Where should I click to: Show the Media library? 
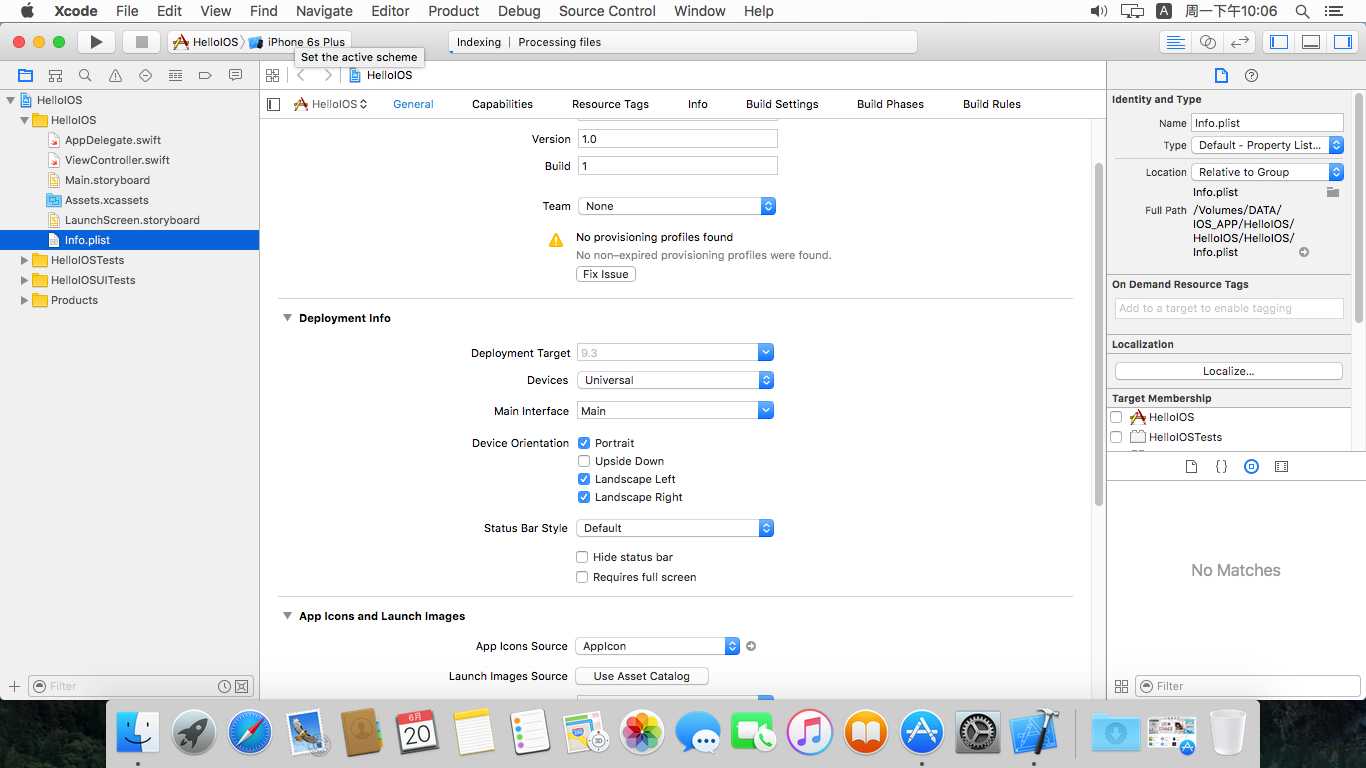[x=1281, y=467]
